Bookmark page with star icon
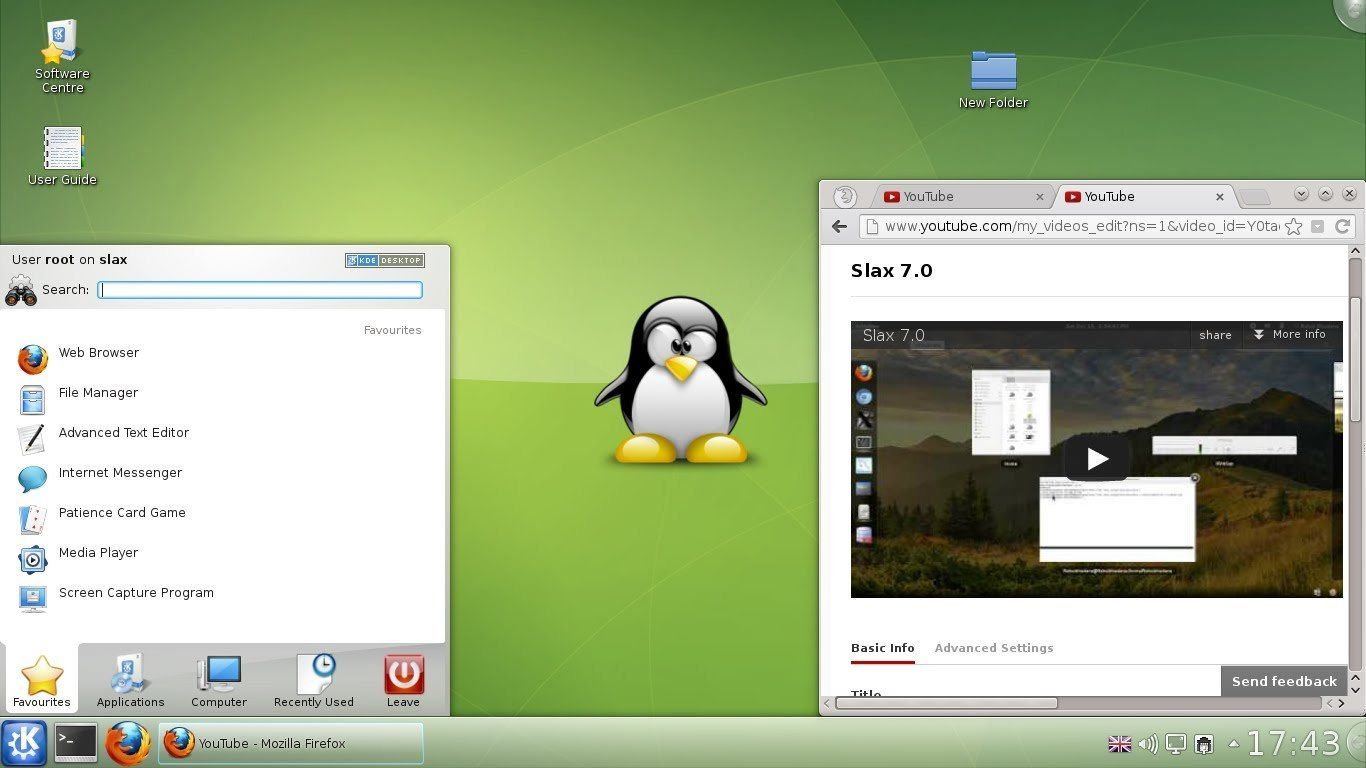 (x=1294, y=226)
